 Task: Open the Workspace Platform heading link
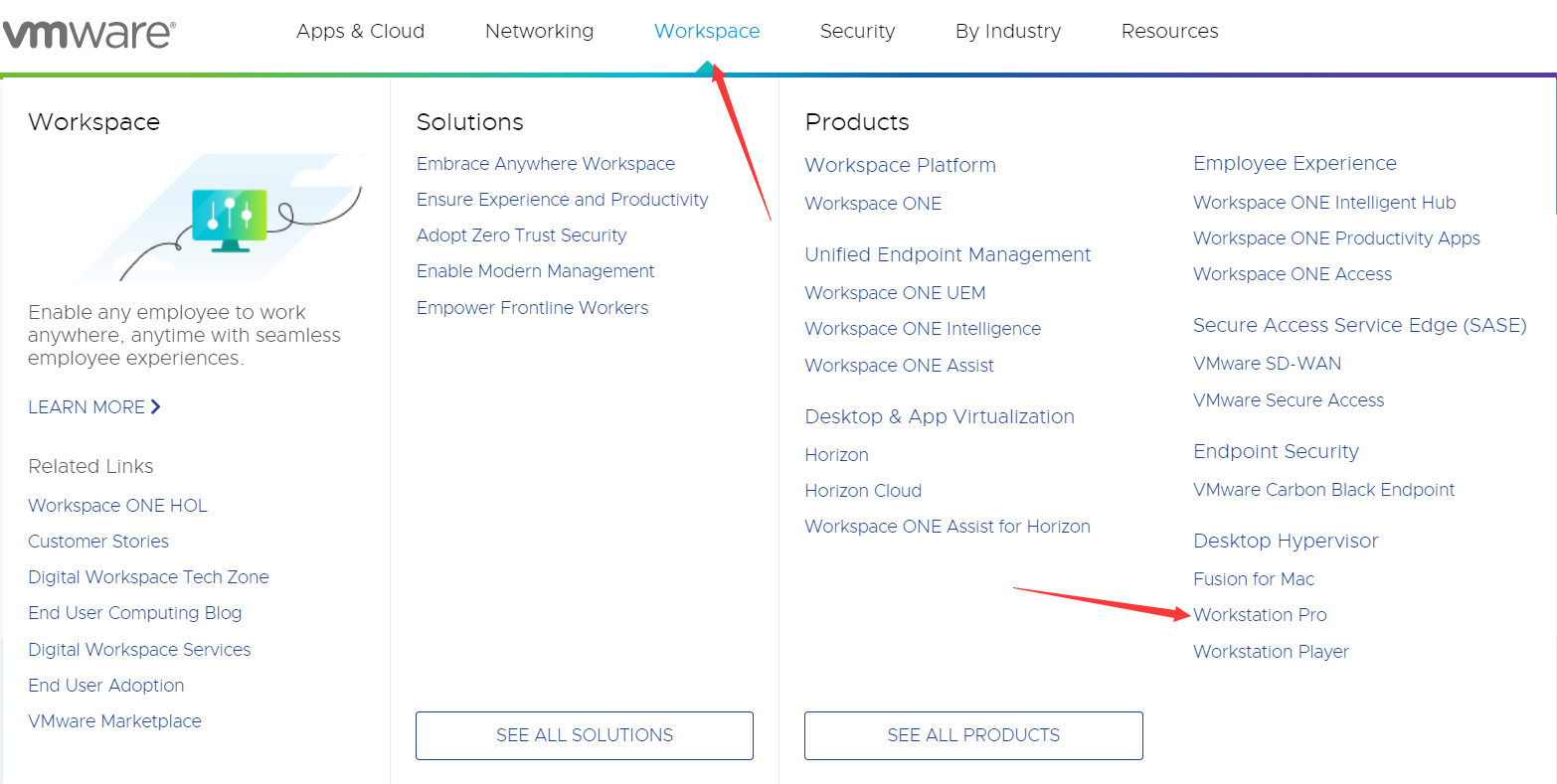(901, 165)
